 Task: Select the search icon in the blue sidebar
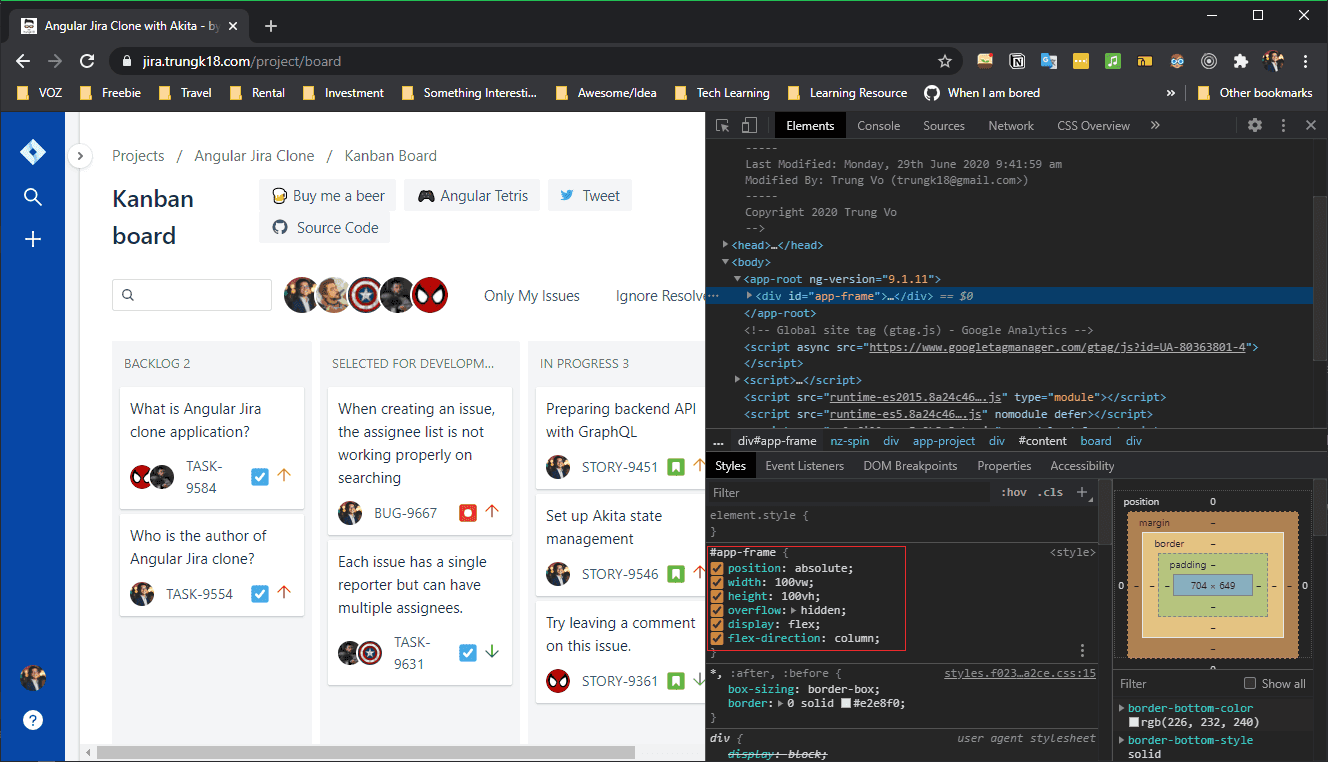(33, 197)
